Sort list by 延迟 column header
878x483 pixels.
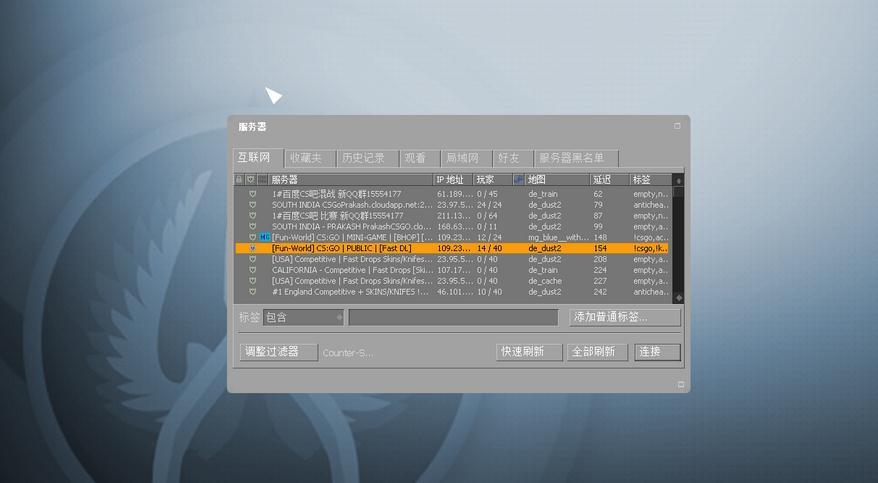click(609, 180)
